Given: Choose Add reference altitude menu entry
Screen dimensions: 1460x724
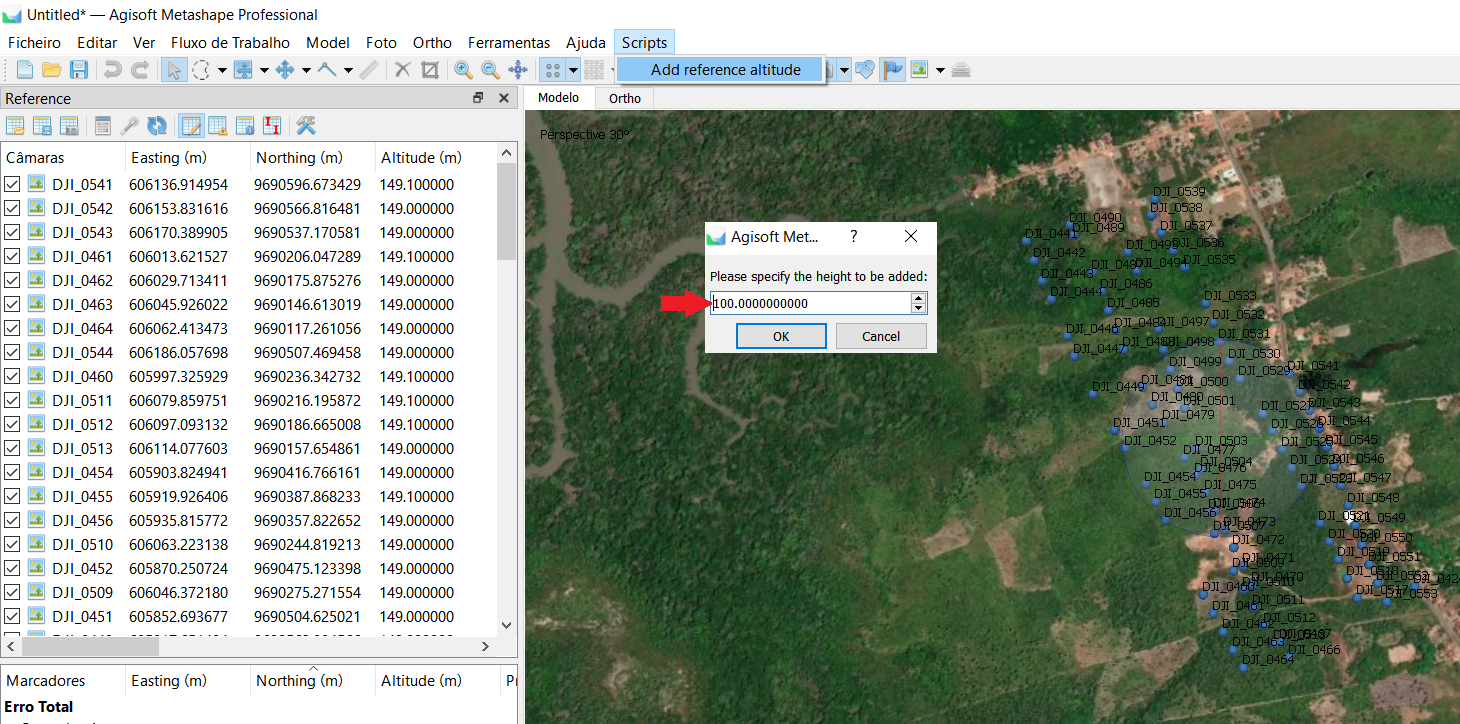Looking at the screenshot, I should (720, 70).
